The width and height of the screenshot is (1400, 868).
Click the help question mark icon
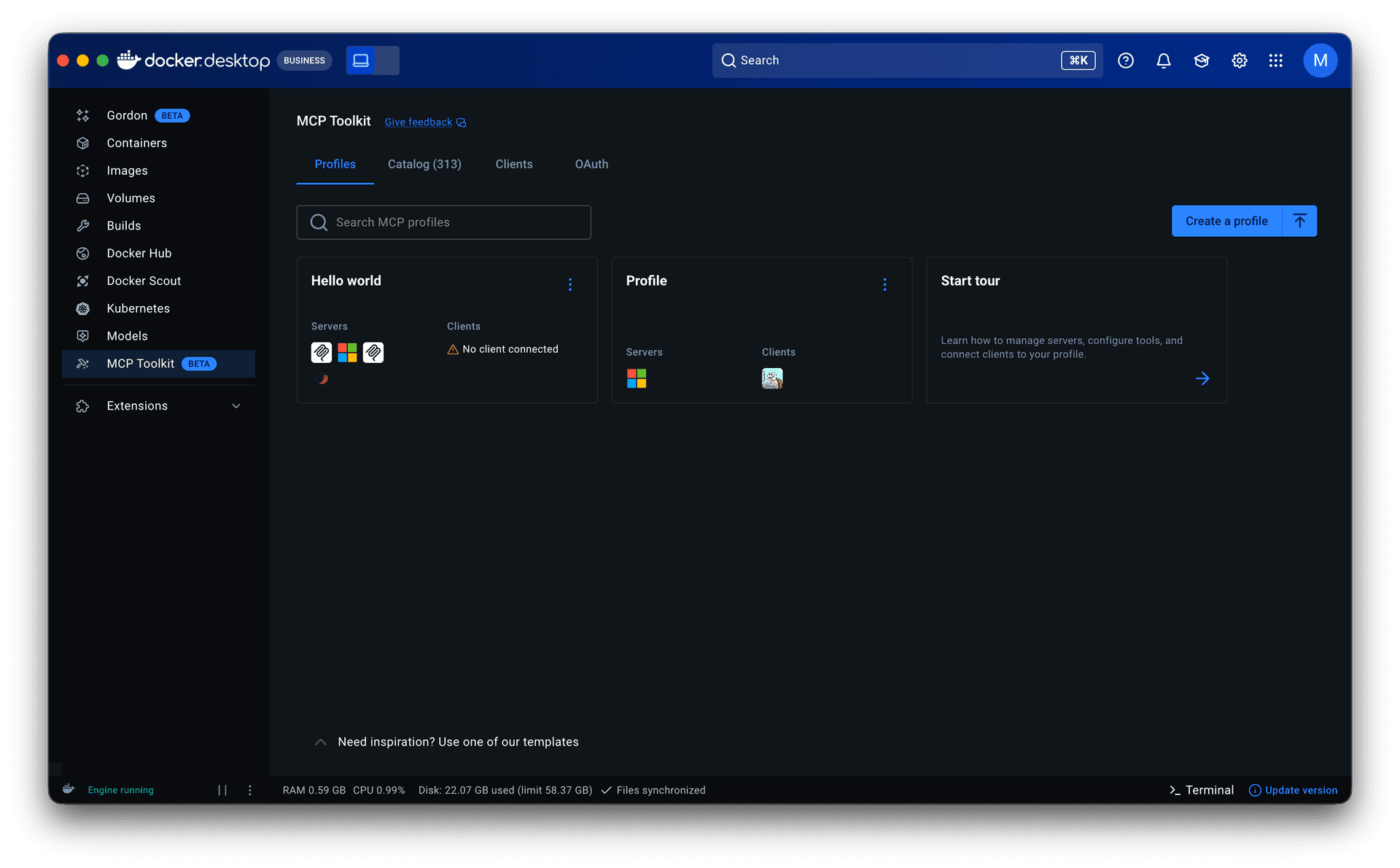(x=1125, y=60)
